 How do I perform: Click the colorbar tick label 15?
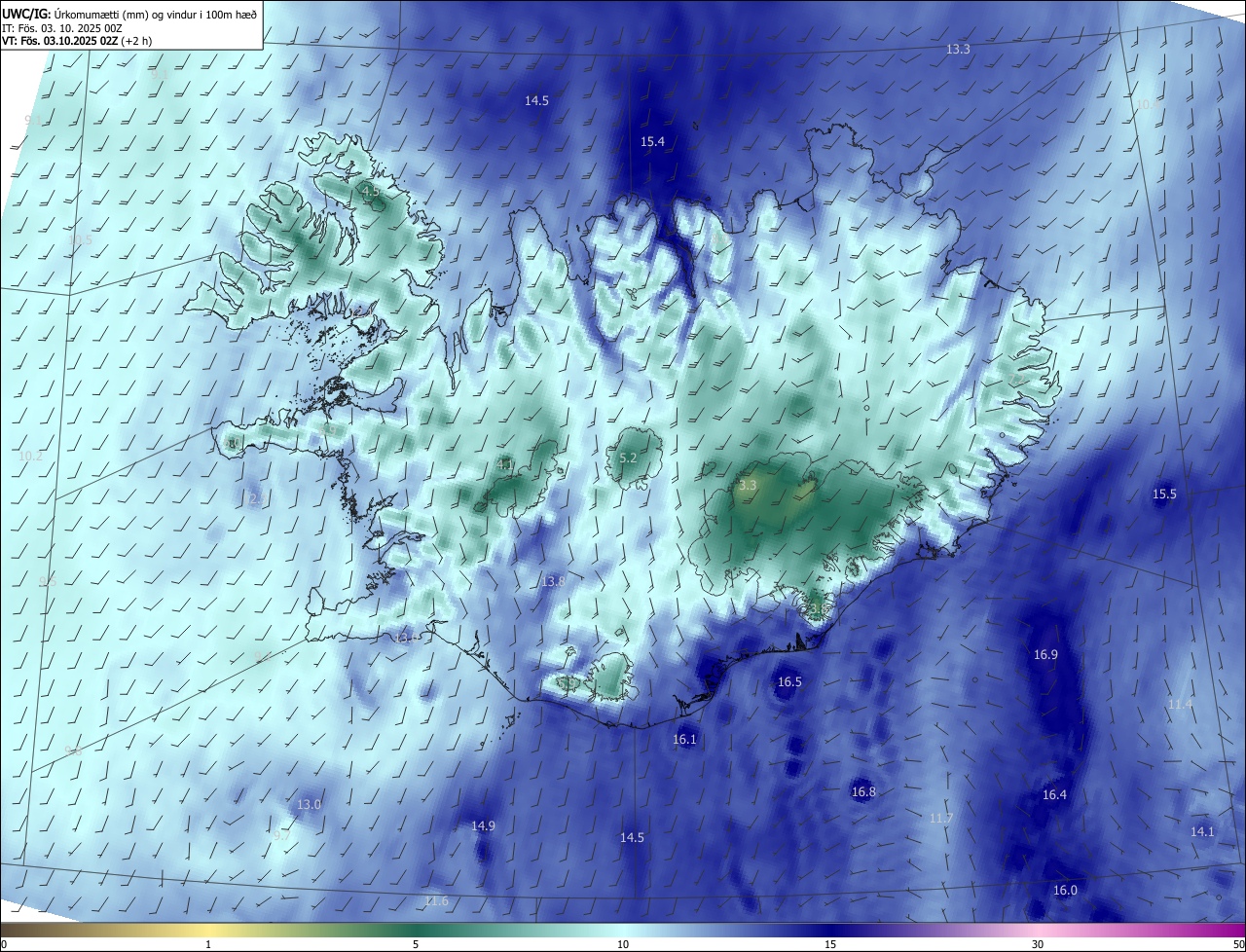coord(830,945)
